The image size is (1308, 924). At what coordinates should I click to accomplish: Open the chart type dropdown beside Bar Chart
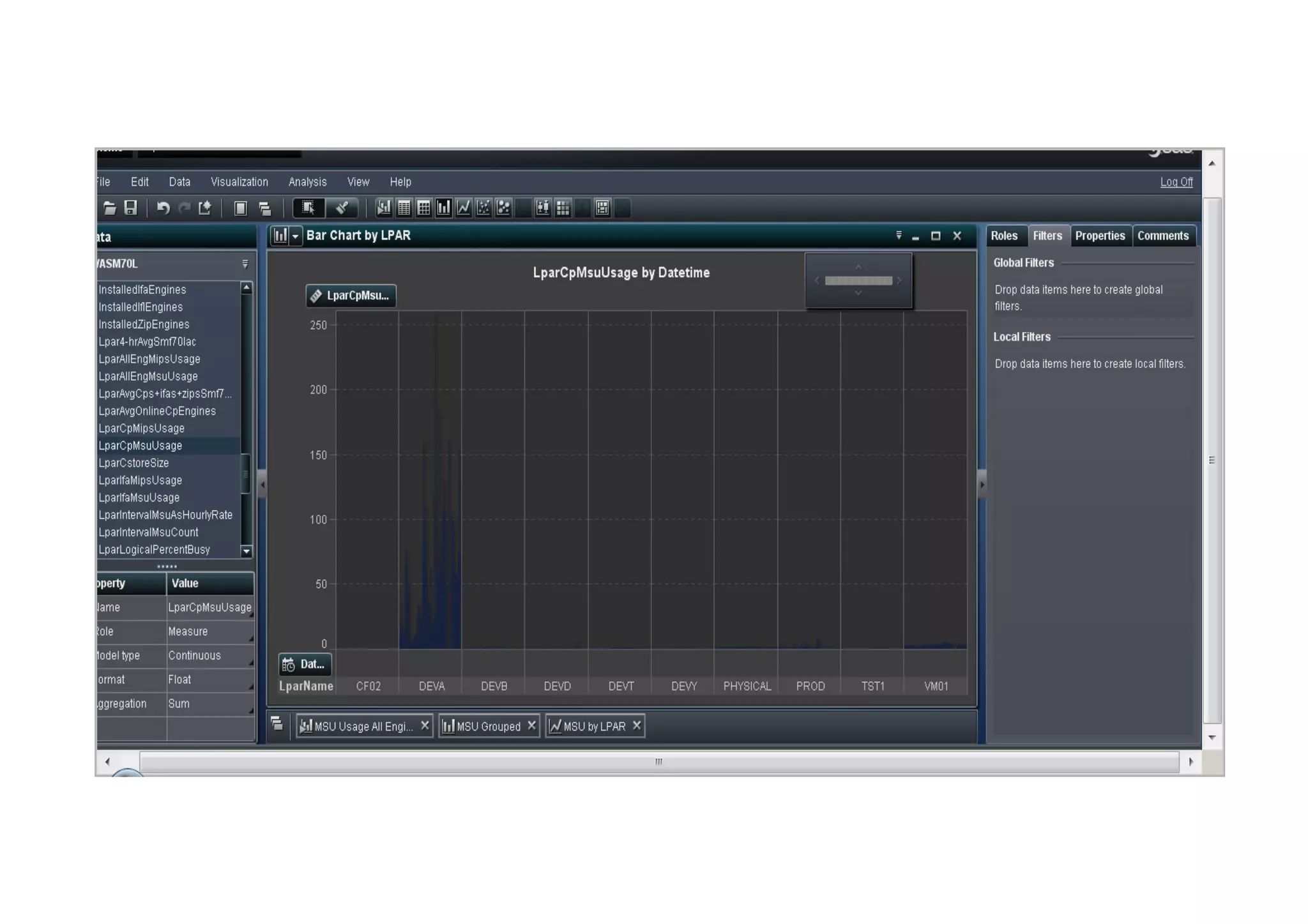(295, 236)
